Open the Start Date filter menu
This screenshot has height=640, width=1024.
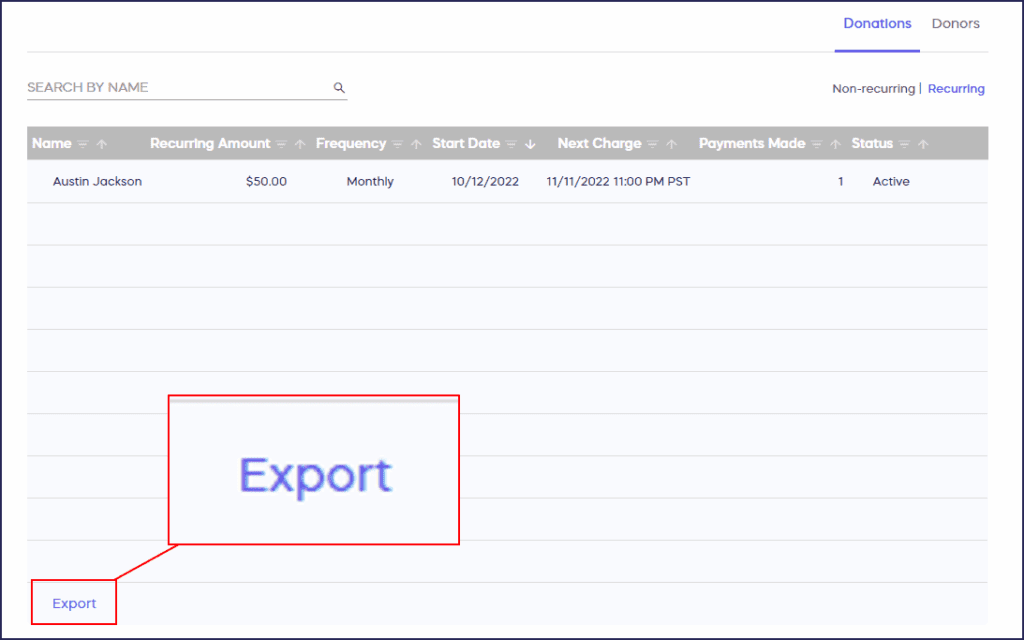click(x=512, y=144)
